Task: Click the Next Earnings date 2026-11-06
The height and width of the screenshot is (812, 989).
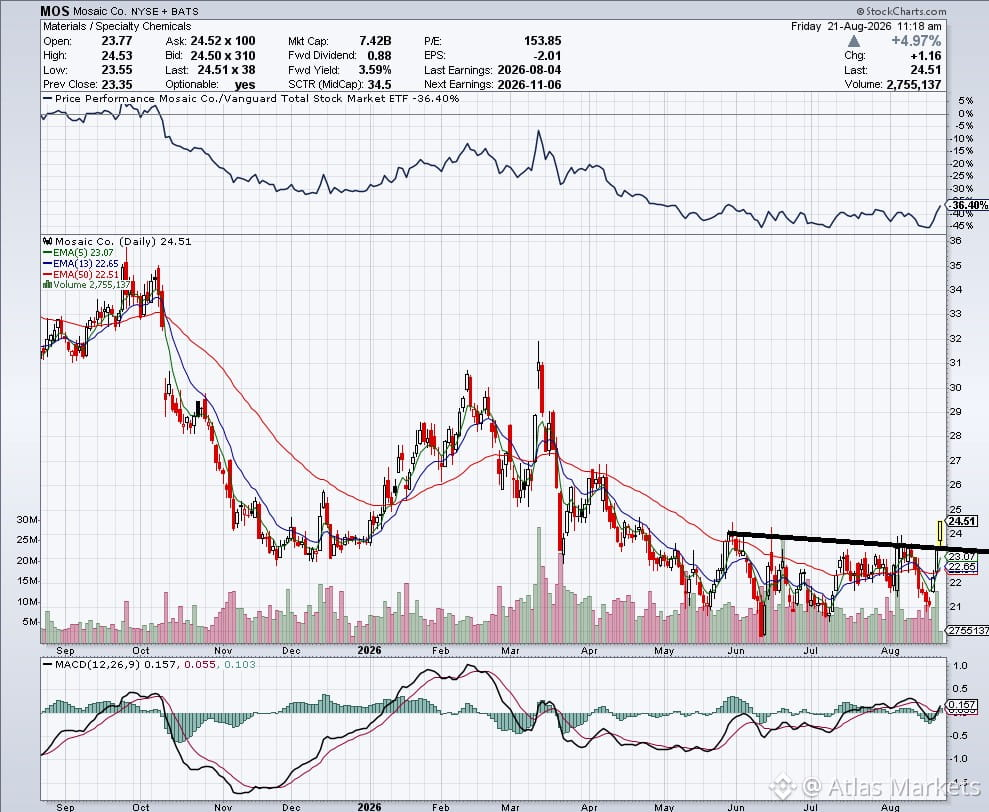Action: 529,84
